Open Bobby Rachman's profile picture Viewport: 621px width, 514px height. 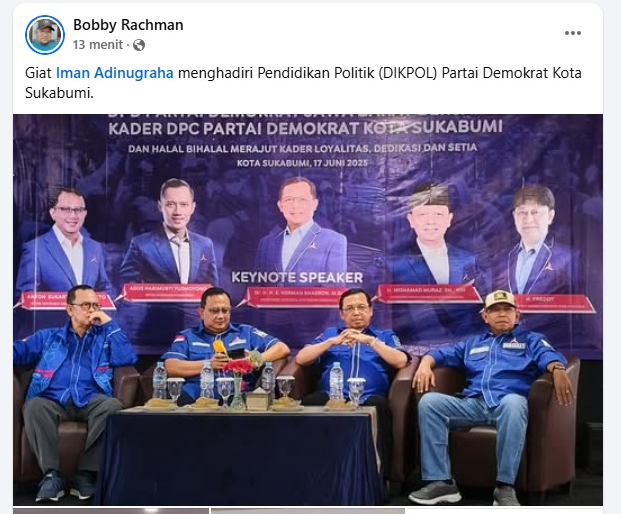coord(45,35)
